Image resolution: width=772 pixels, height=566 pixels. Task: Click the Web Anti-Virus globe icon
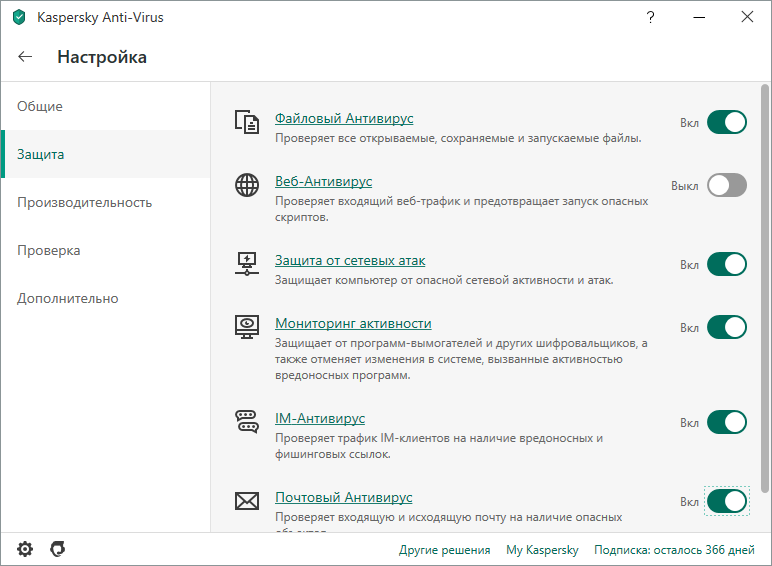coord(246,186)
